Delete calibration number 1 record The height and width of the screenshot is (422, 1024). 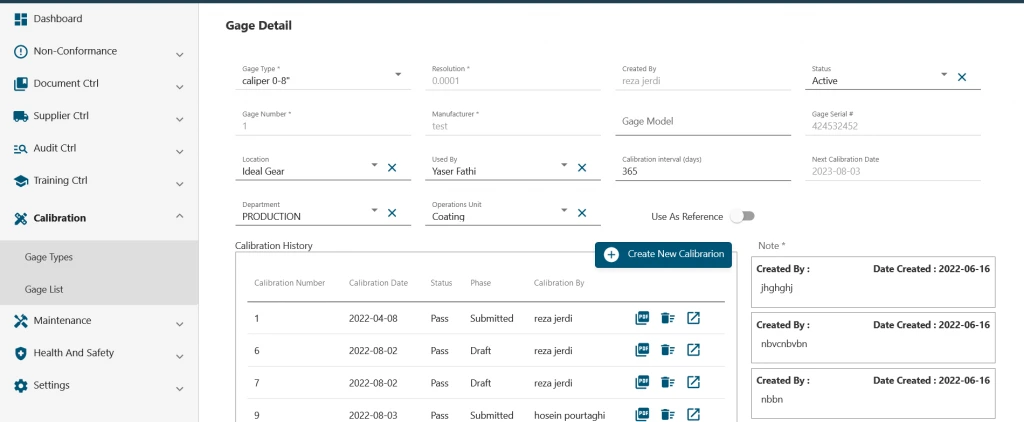[667, 318]
